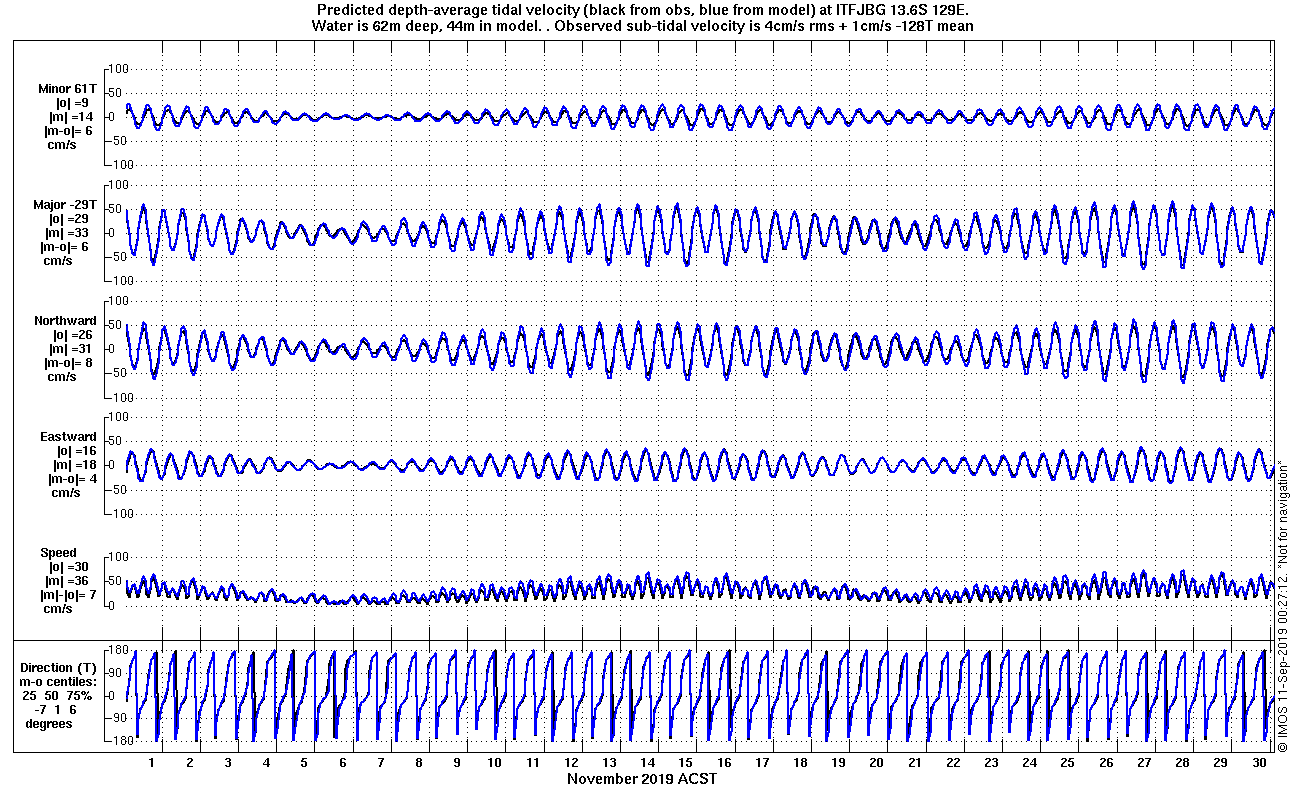1300x800 pixels.
Task: Click the "|m-o|= 8" value in the Northward panel
Action: 70,363
